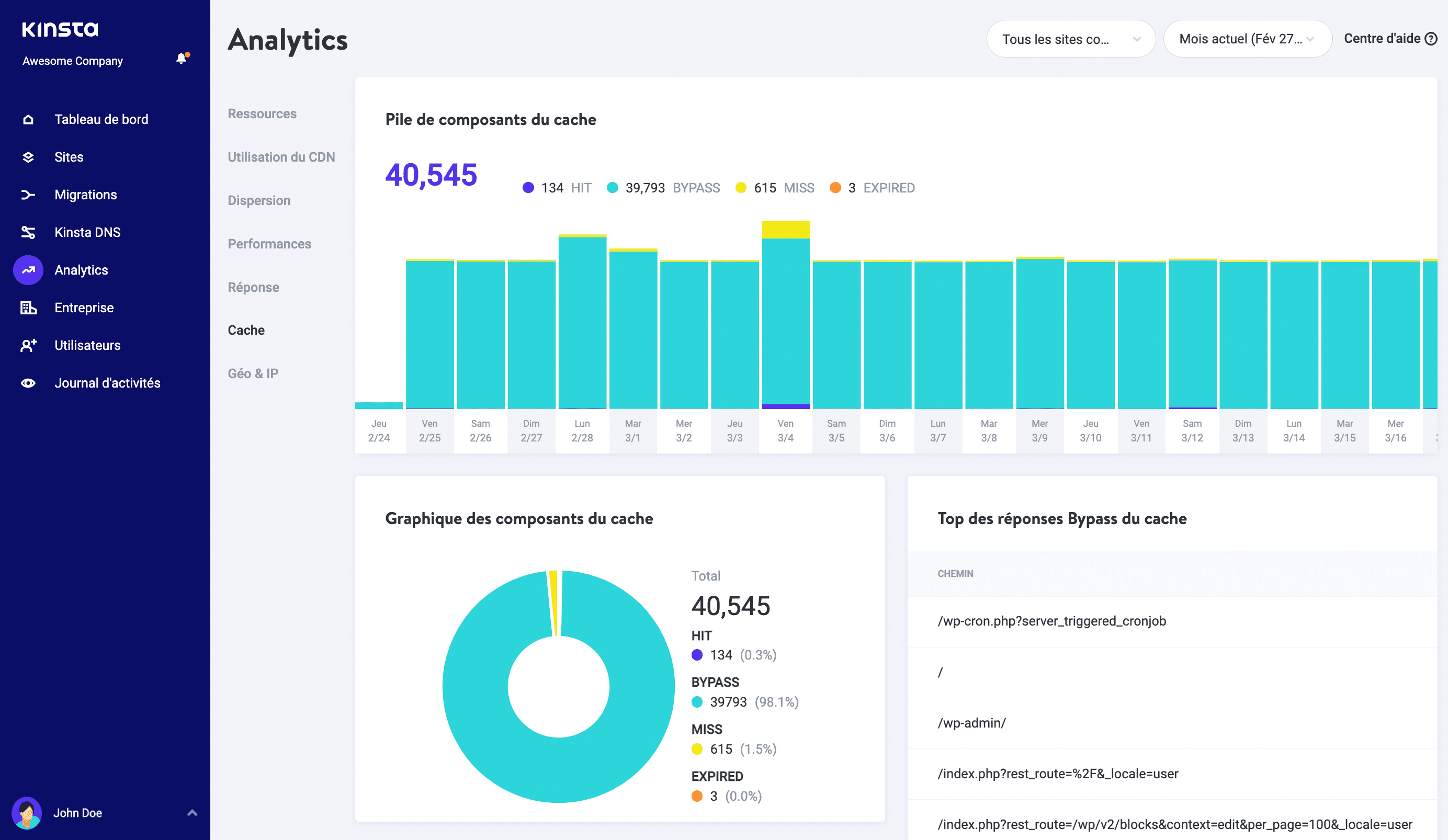Expand the Mois actuel date dropdown

[x=1246, y=39]
